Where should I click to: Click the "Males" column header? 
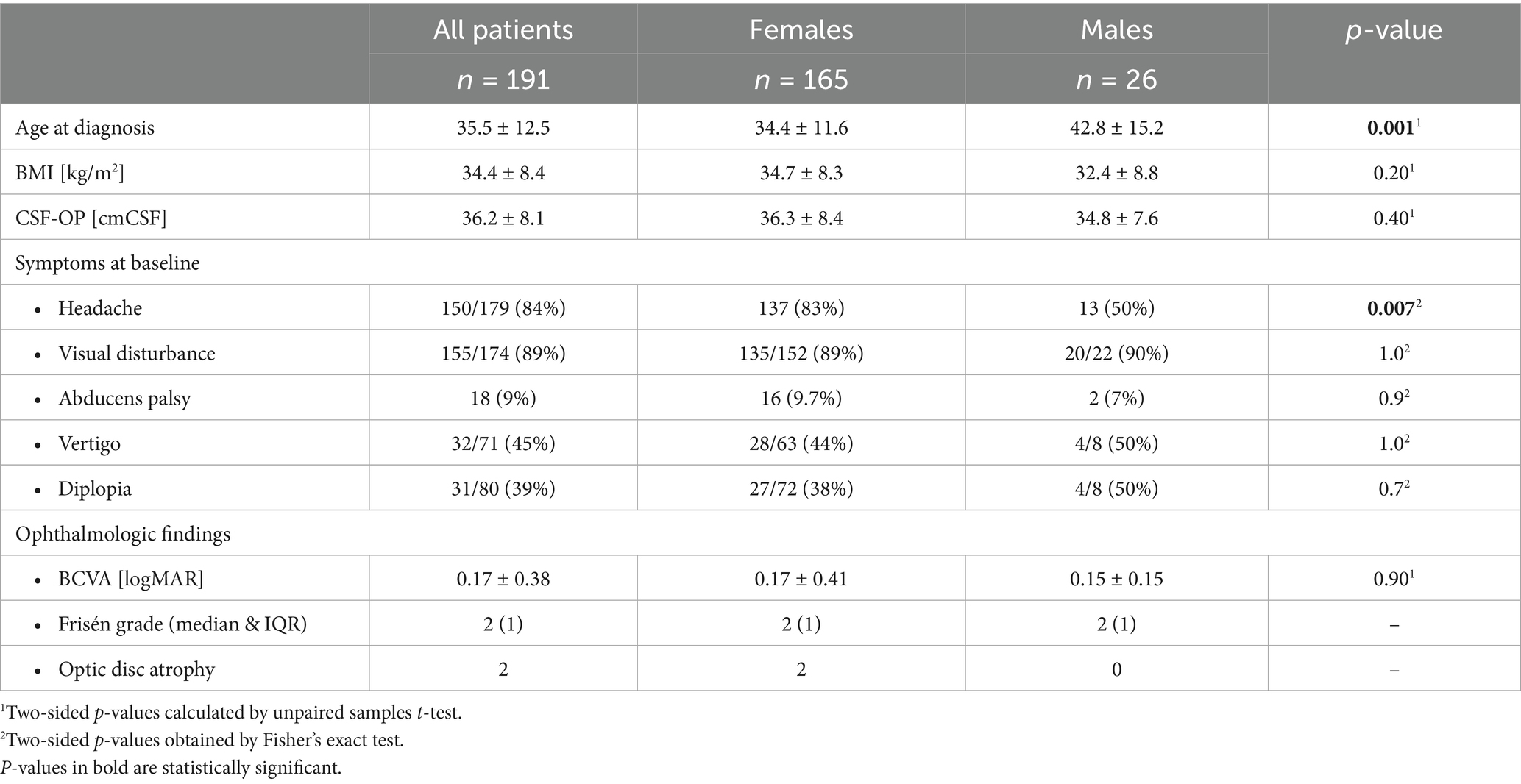click(x=1116, y=30)
